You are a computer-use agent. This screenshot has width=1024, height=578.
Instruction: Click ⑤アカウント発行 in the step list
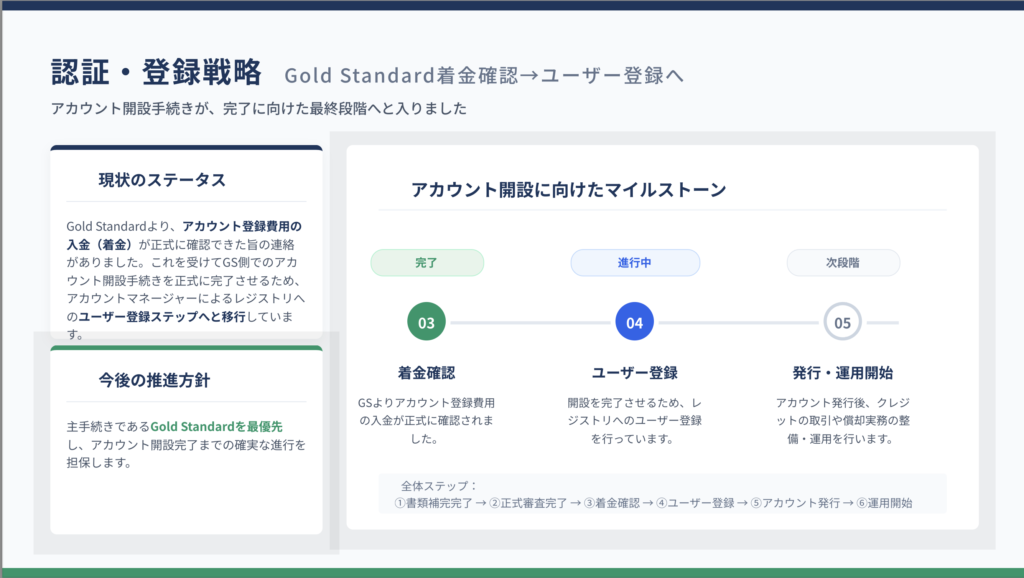795,503
